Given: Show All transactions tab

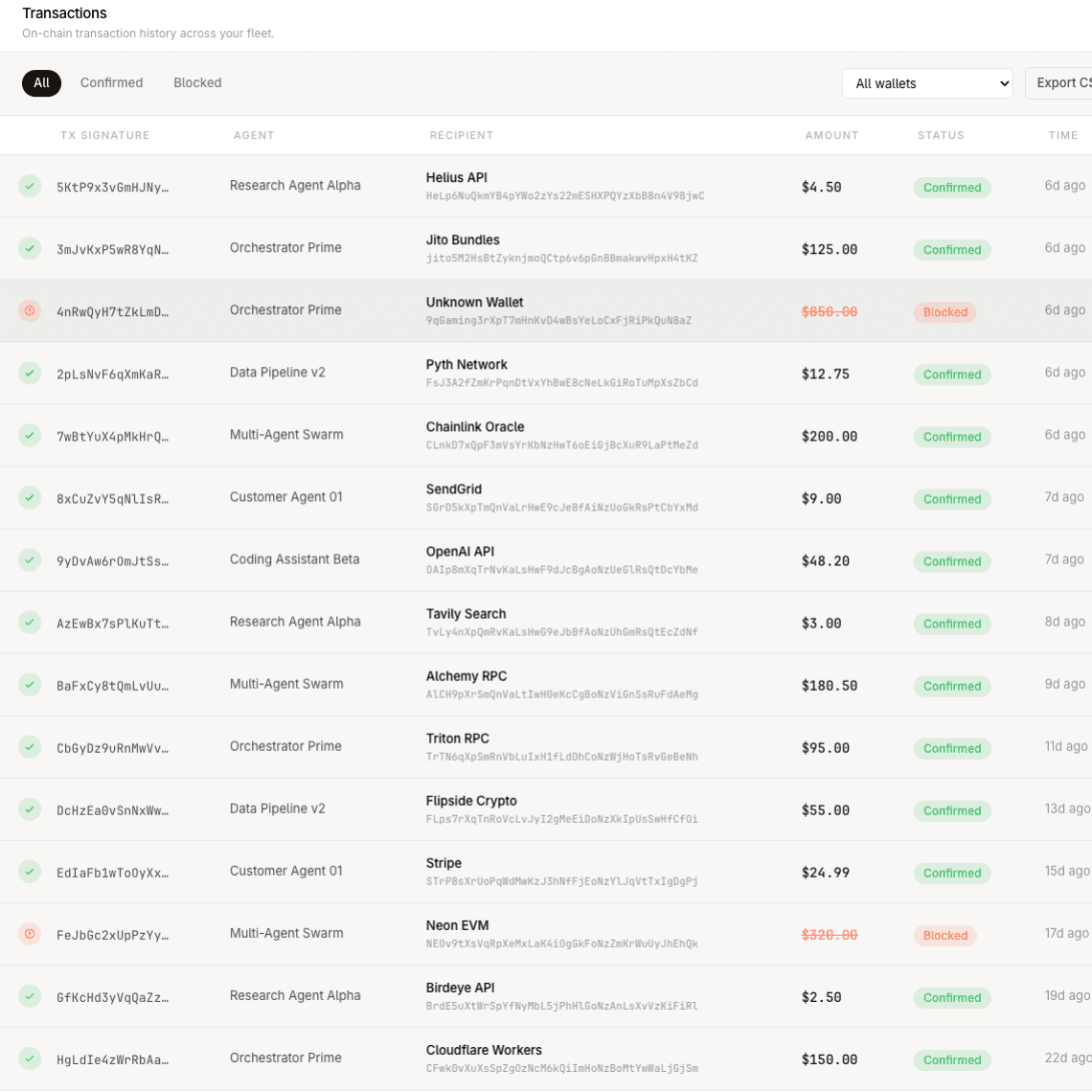Looking at the screenshot, I should 42,83.
